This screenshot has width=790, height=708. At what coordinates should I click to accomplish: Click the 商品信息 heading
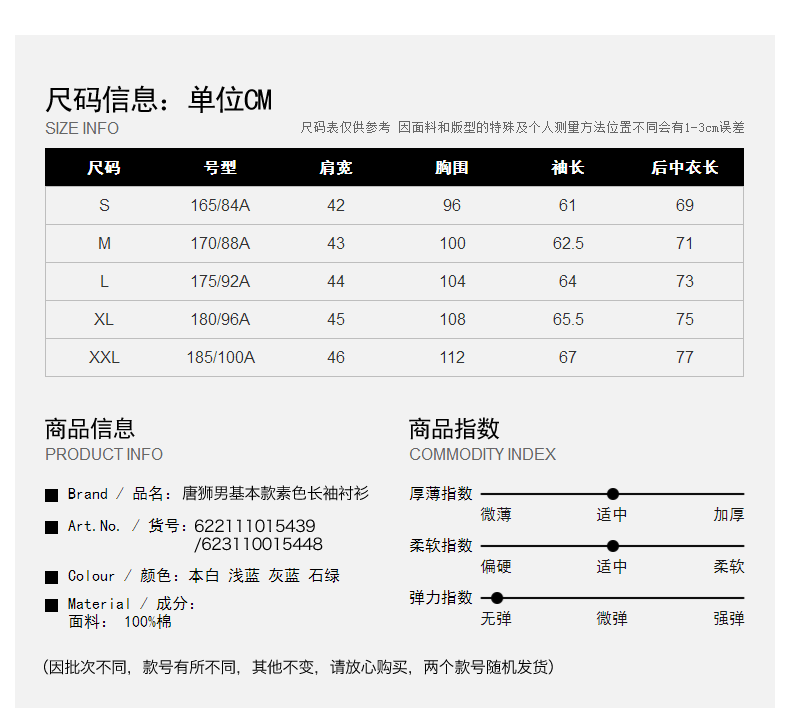(90, 429)
